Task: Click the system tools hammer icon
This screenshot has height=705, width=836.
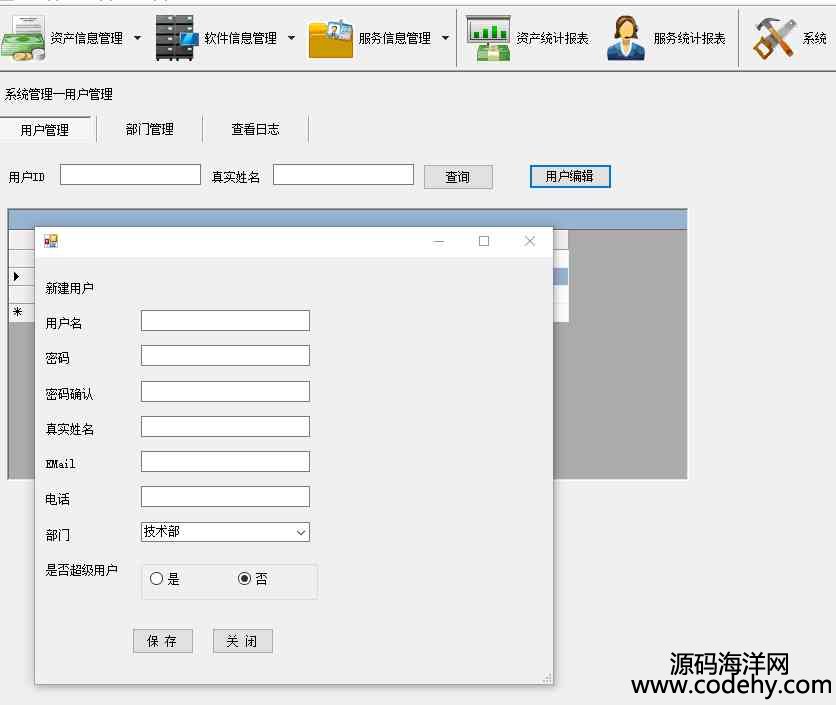Action: (774, 39)
